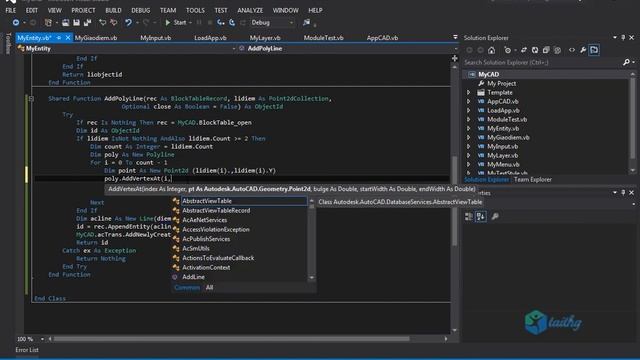Click the IntelliSense list scroll down arrow
640x360 pixels.
coord(312,278)
